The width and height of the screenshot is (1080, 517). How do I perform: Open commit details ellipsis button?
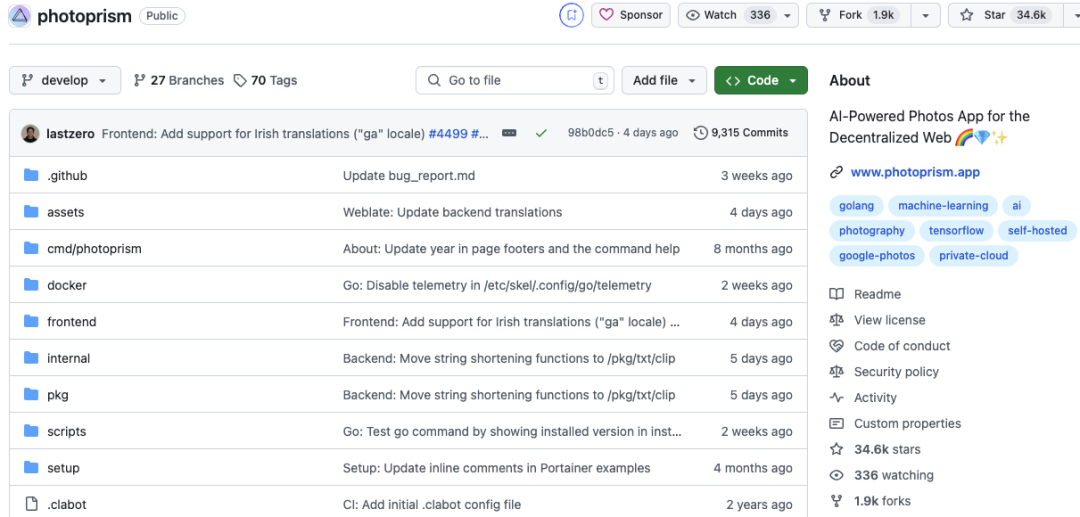click(x=509, y=133)
